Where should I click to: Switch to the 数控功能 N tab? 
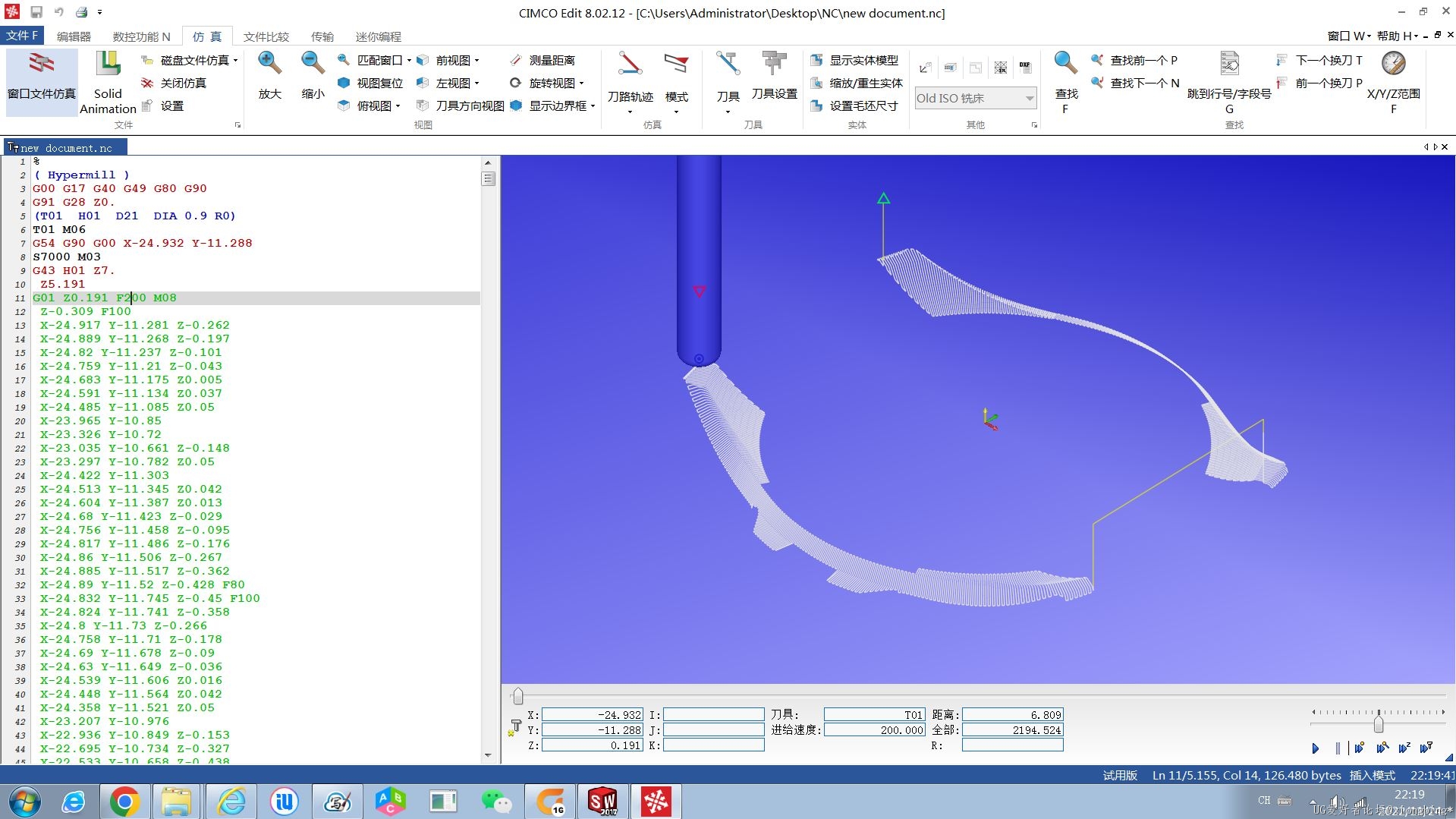(x=142, y=36)
